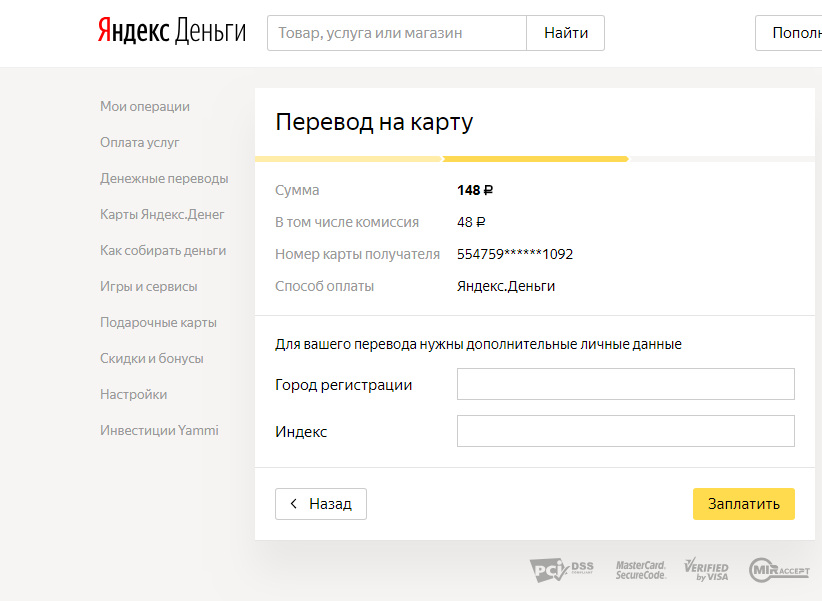Viewport: 822px width, 601px height.
Task: Click the PCI DSS badge icon
Action: click(561, 570)
